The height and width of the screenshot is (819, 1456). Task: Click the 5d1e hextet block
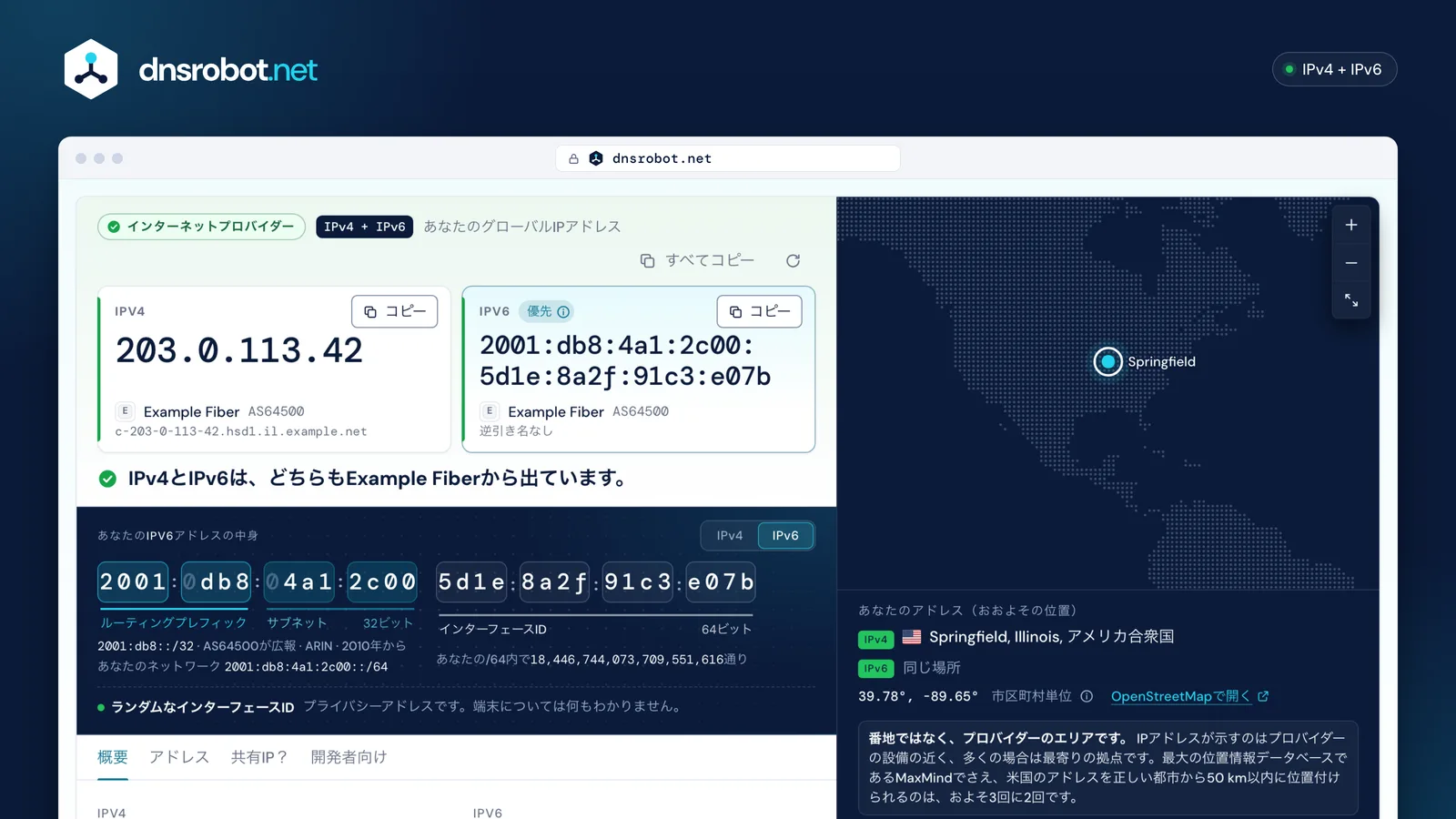pyautogui.click(x=471, y=582)
